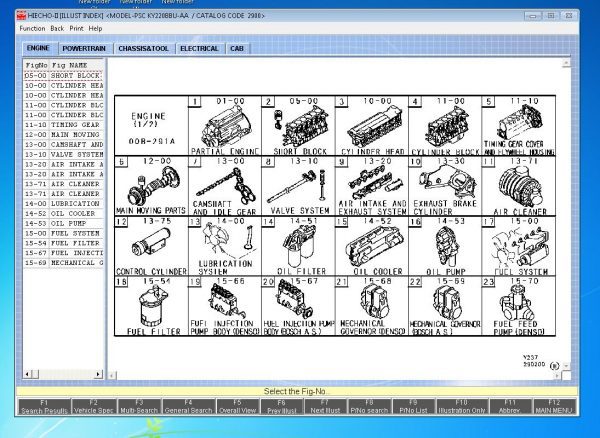Select Oil Cooler 14-52 illustration thumbnail
The height and width of the screenshot is (438, 600).
click(x=372, y=246)
